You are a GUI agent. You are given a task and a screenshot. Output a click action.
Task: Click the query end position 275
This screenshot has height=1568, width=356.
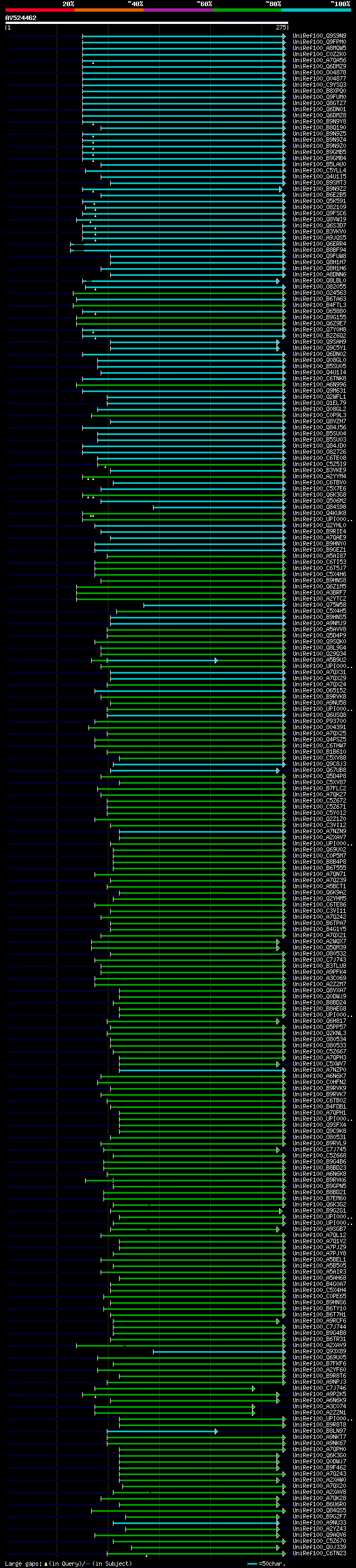pyautogui.click(x=280, y=27)
